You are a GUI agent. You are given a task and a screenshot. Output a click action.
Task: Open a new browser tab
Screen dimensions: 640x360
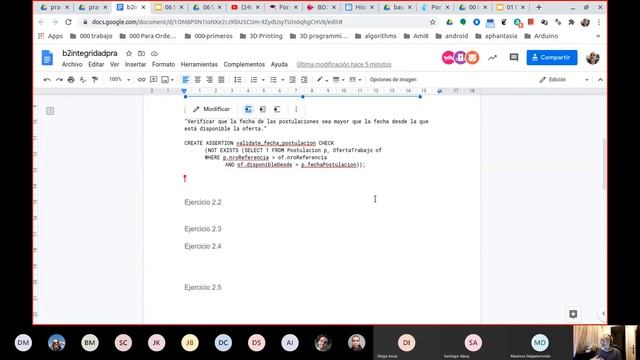(x=539, y=7)
